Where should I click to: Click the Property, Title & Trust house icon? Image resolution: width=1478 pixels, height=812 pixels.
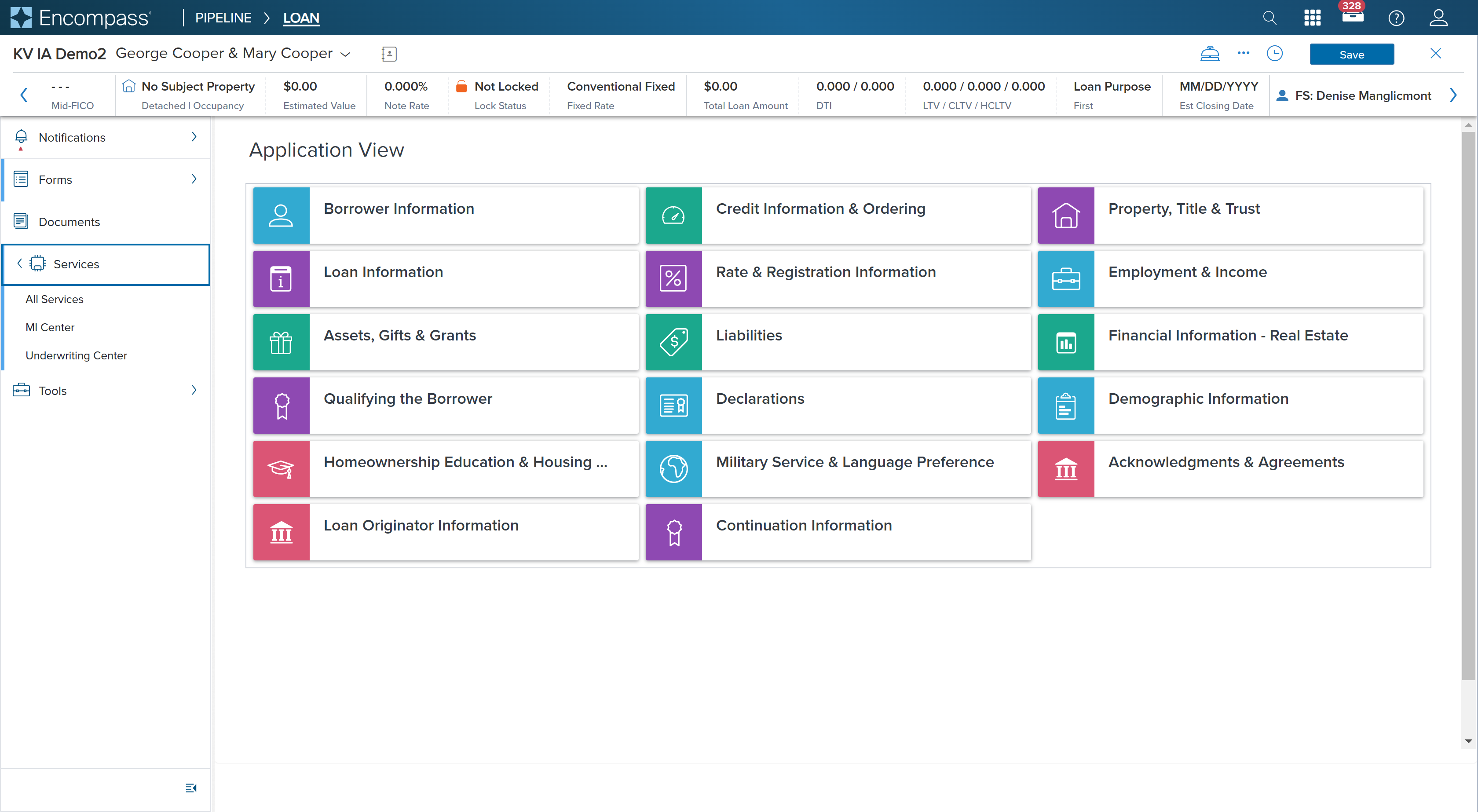pos(1066,215)
